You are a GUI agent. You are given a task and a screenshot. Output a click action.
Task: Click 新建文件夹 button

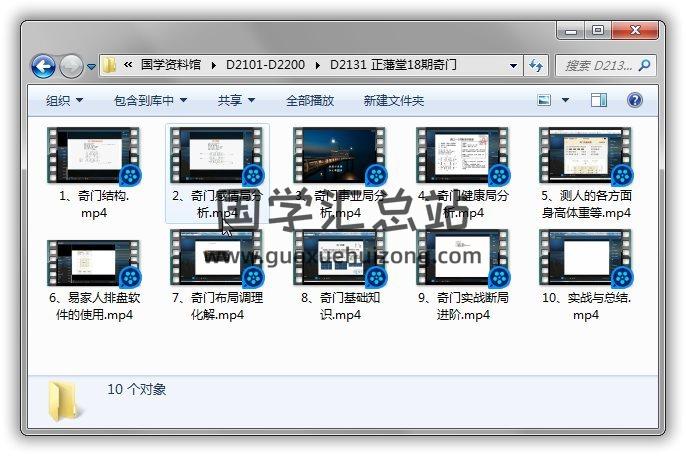pyautogui.click(x=394, y=101)
